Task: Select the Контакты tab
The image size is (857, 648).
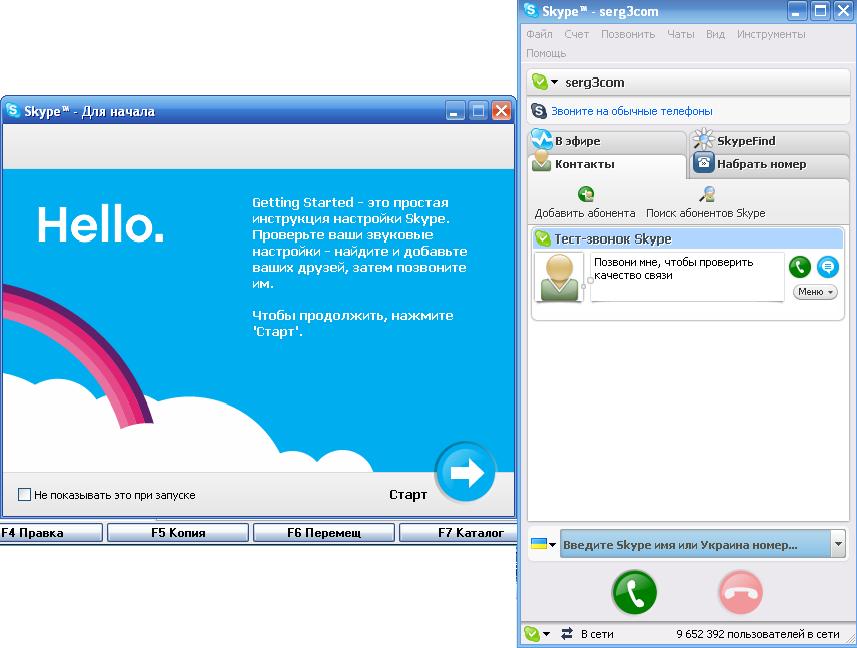Action: click(607, 164)
